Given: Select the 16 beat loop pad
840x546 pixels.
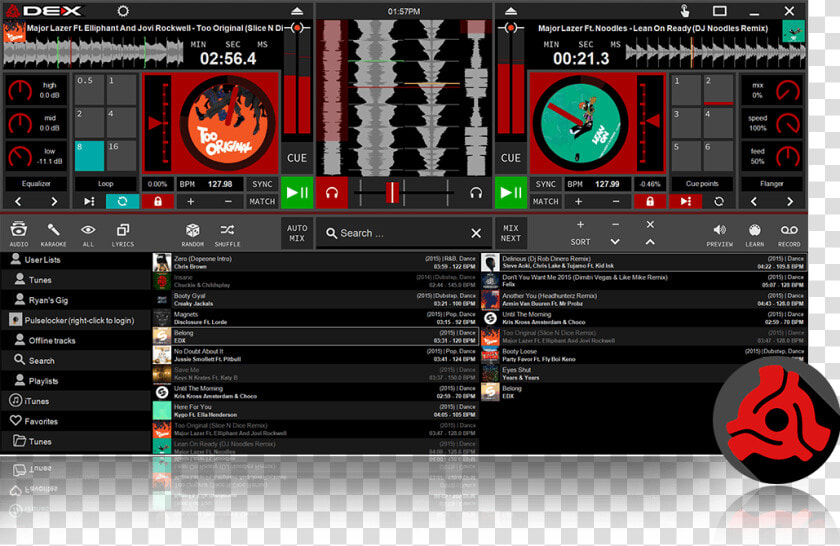Looking at the screenshot, I should point(121,155).
